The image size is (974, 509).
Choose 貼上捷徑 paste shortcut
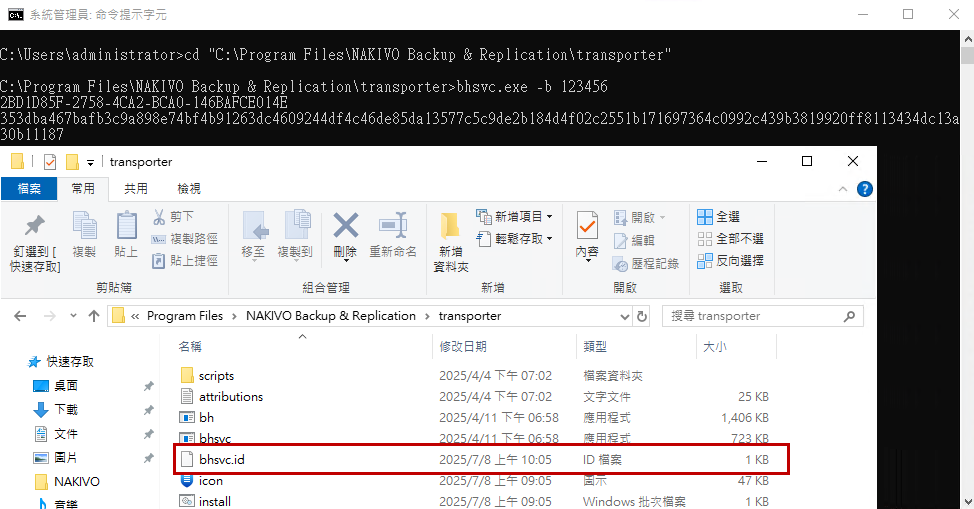click(184, 260)
